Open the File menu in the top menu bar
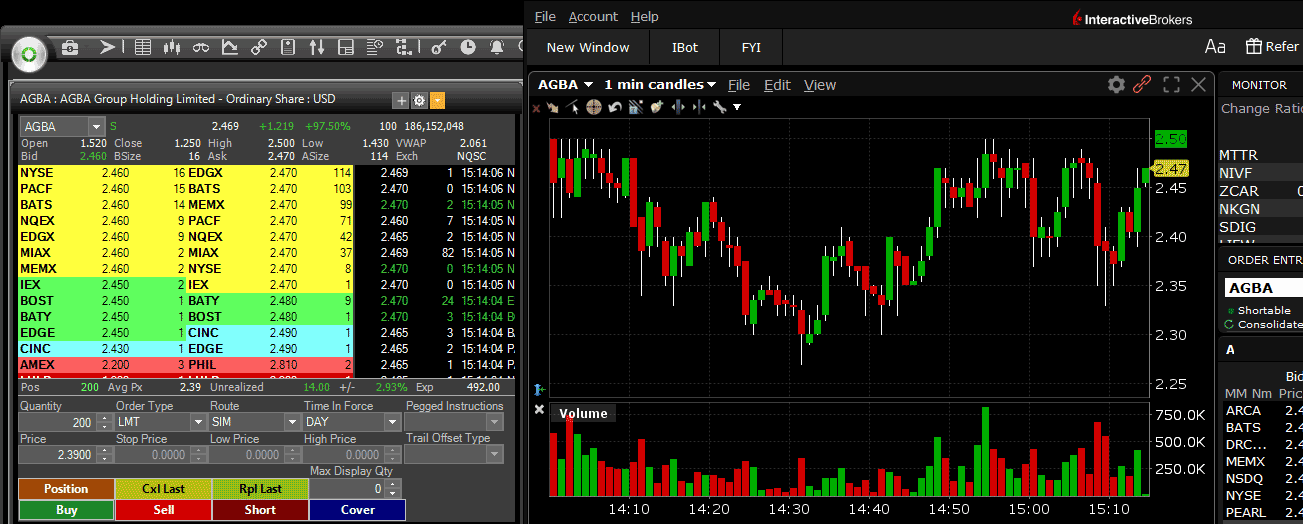 545,17
